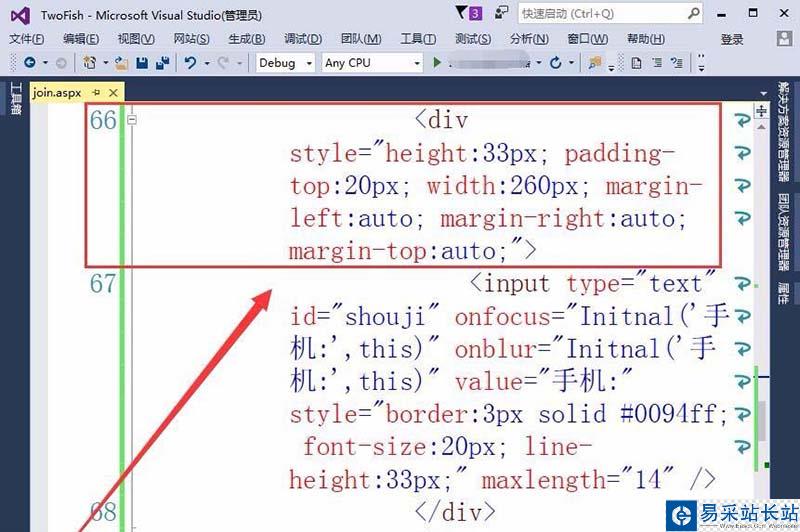Open the 生成(B) menu
Viewport: 800px width, 532px height.
246,39
